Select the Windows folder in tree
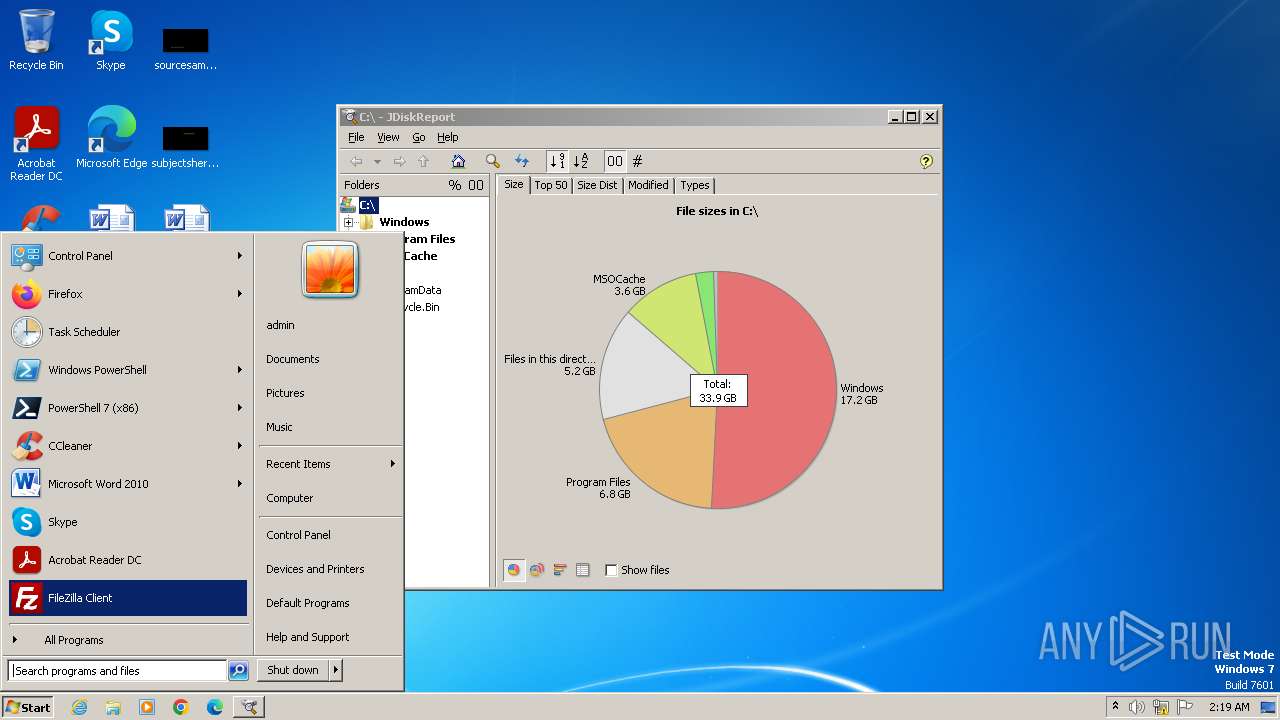Viewport: 1280px width, 720px height. 404,222
